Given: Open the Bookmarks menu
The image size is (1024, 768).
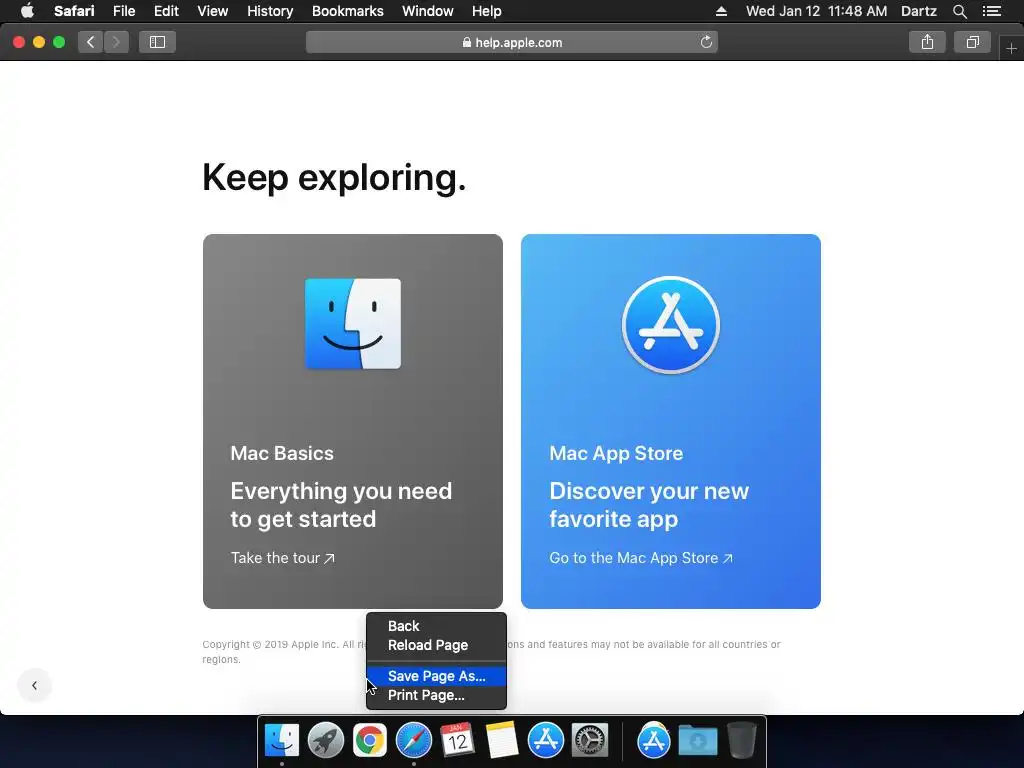Looking at the screenshot, I should click(347, 11).
